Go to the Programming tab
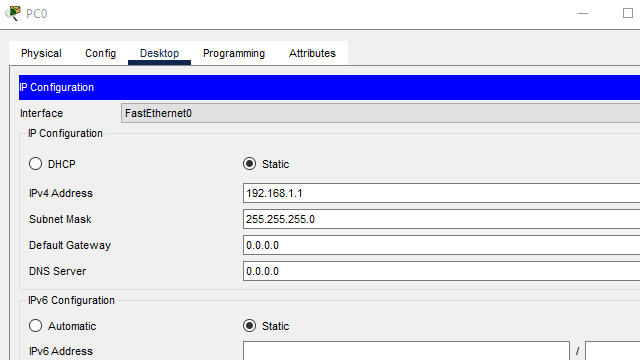 pyautogui.click(x=234, y=53)
